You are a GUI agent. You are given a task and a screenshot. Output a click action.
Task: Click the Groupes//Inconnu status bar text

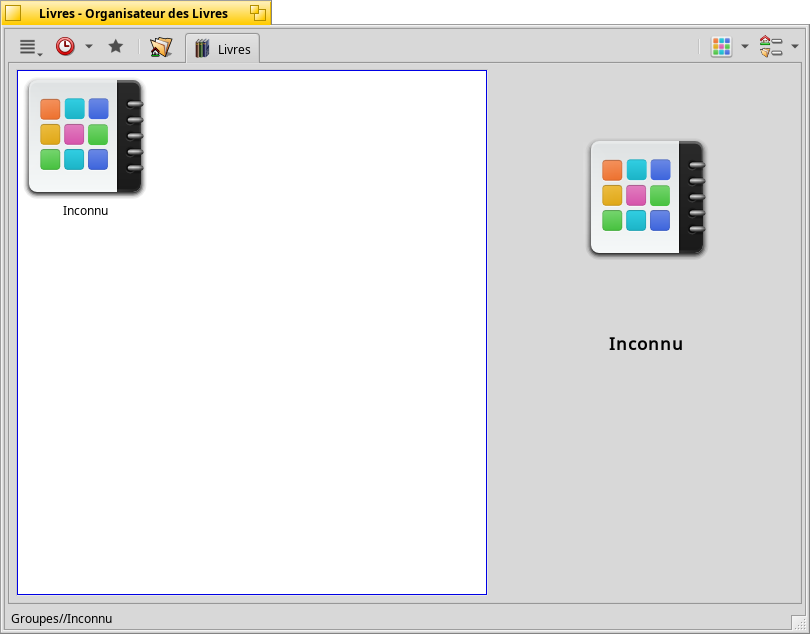pos(61,618)
